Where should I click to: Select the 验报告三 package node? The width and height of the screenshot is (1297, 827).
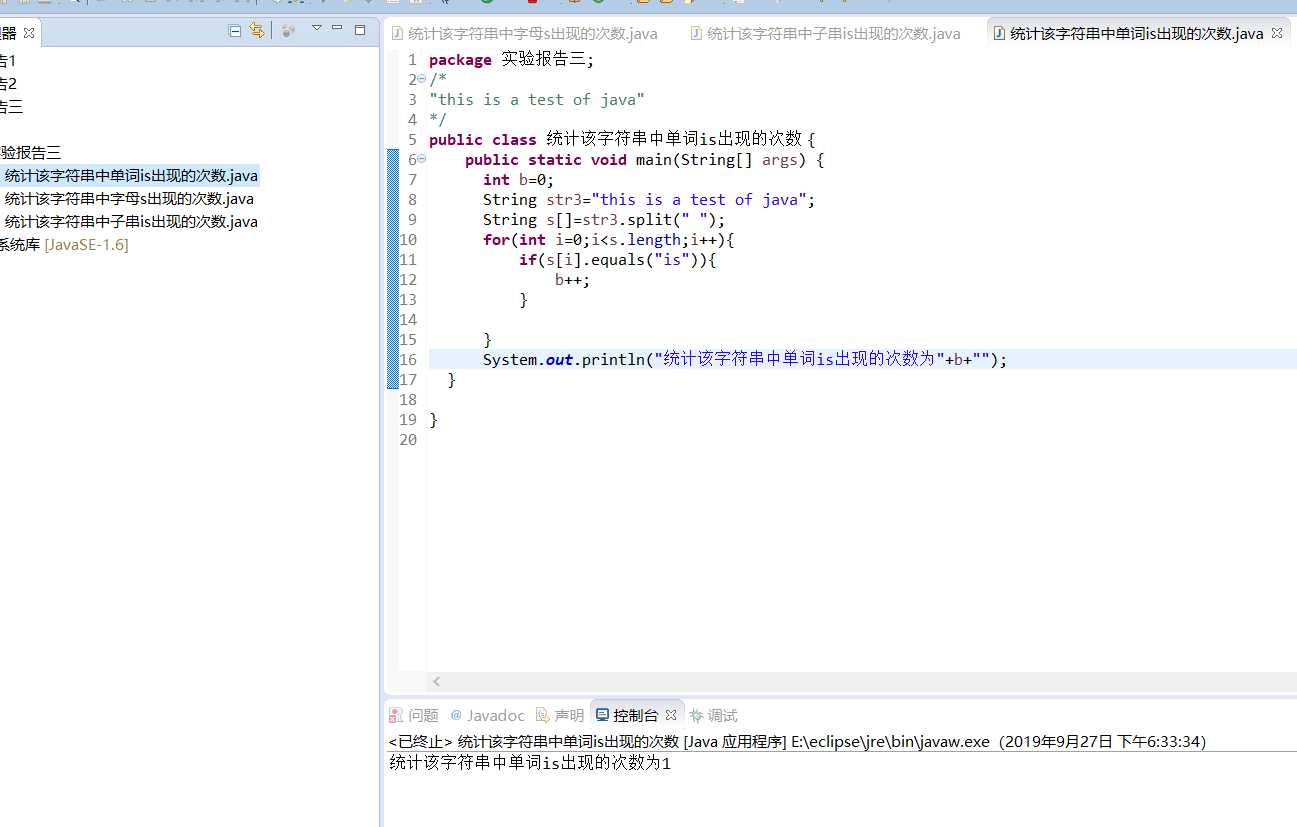pos(31,153)
